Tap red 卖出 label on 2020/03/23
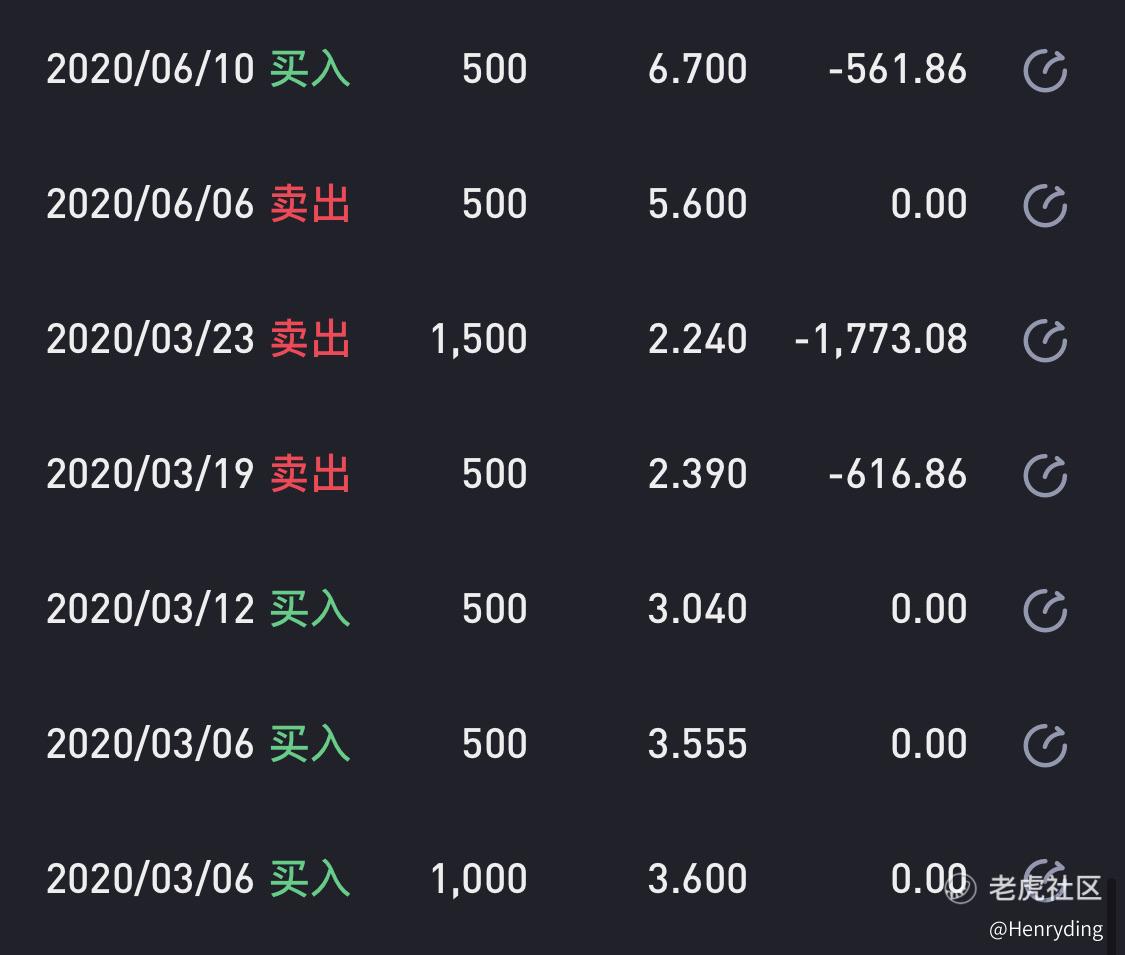The width and height of the screenshot is (1125, 955). tap(310, 339)
